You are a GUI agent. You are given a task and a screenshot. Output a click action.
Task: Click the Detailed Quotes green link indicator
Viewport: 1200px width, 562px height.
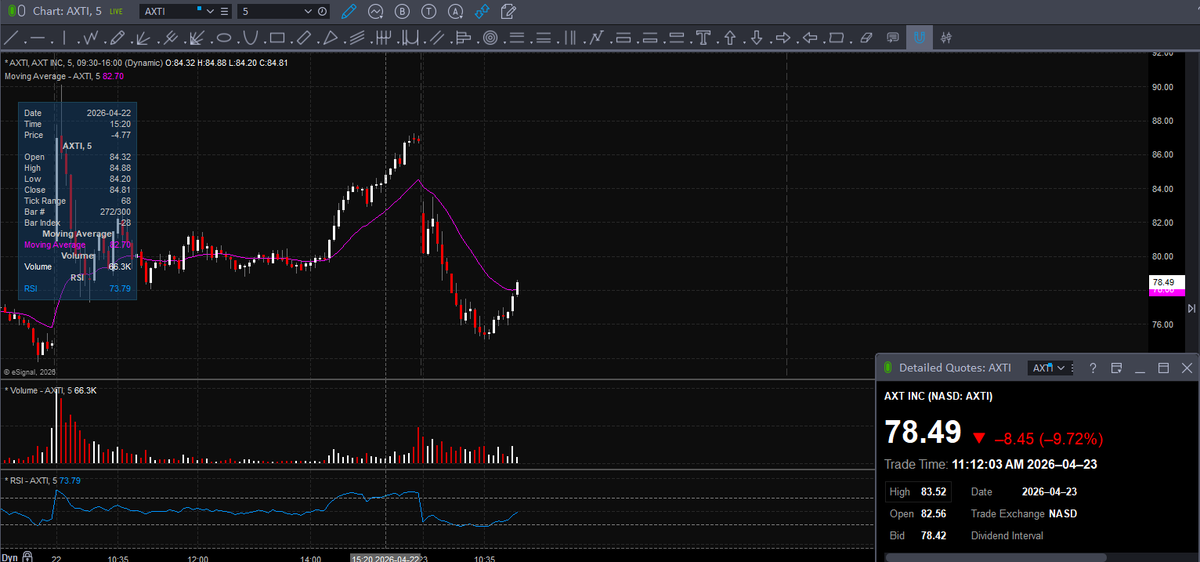(887, 368)
